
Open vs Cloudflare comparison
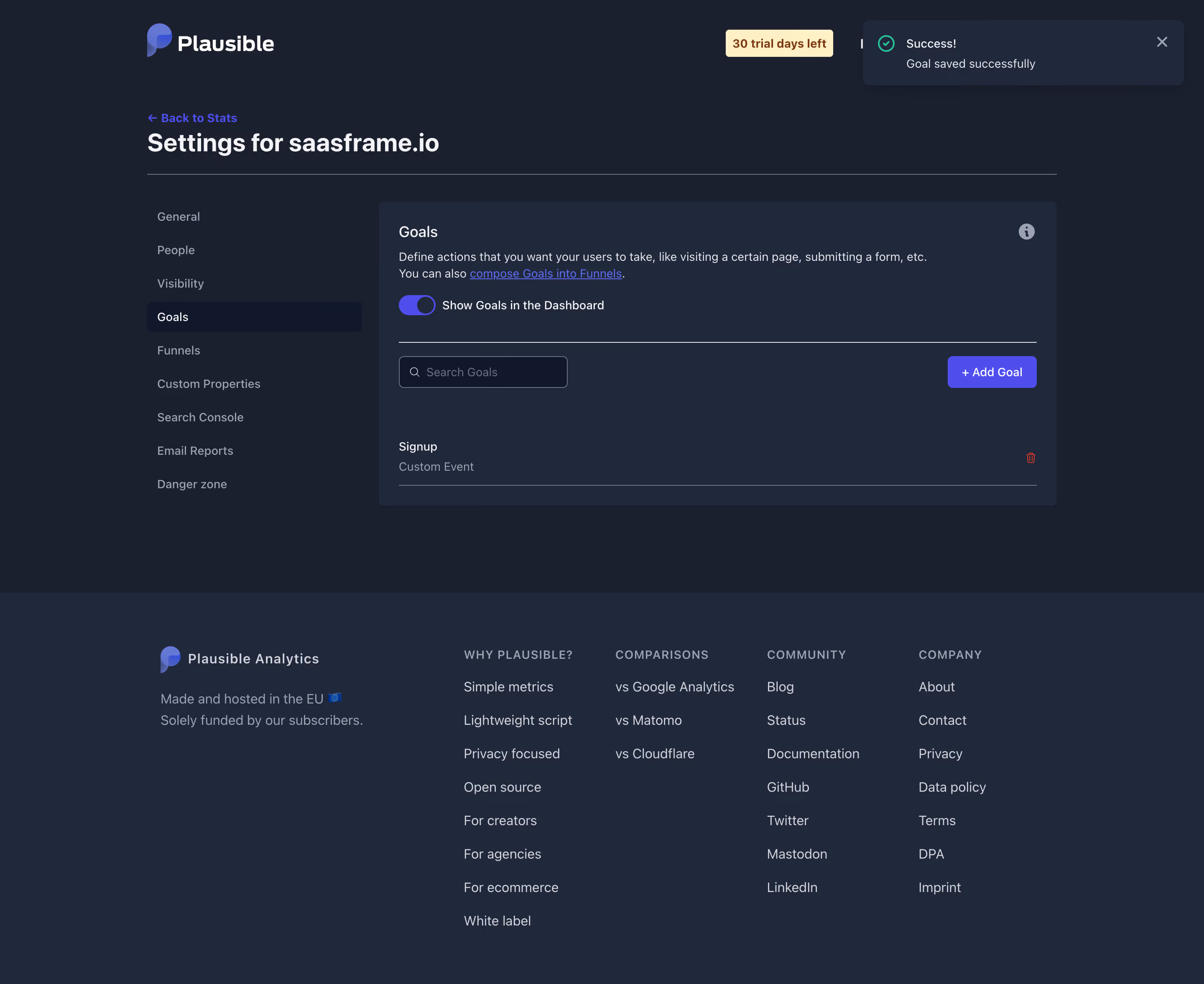(655, 753)
